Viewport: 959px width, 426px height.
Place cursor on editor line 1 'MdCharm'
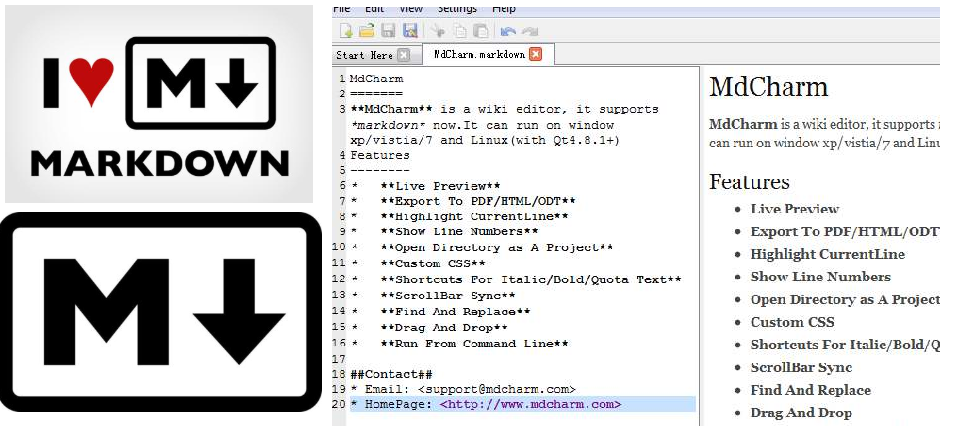coord(376,79)
